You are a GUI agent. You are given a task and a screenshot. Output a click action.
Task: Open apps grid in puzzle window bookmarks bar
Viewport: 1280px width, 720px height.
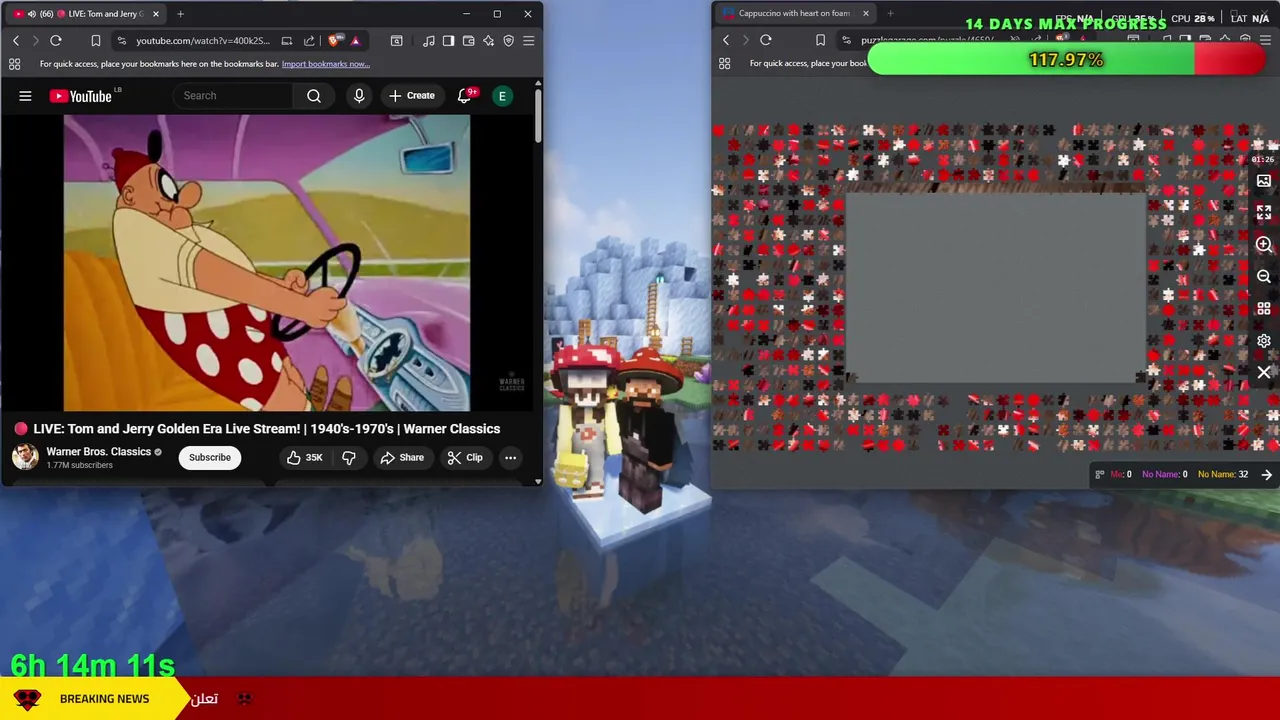[x=724, y=64]
